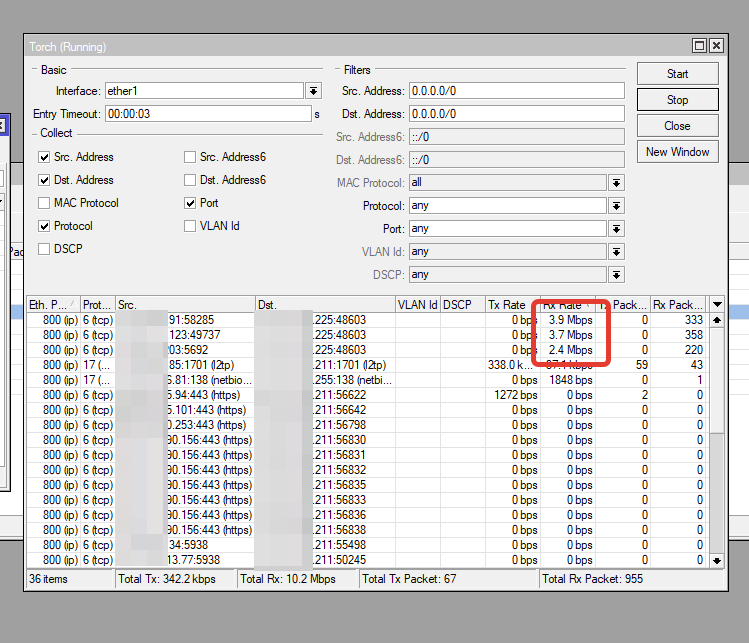Image resolution: width=749 pixels, height=643 pixels.
Task: Select the row with source 13.77:5938
Action: (368, 560)
